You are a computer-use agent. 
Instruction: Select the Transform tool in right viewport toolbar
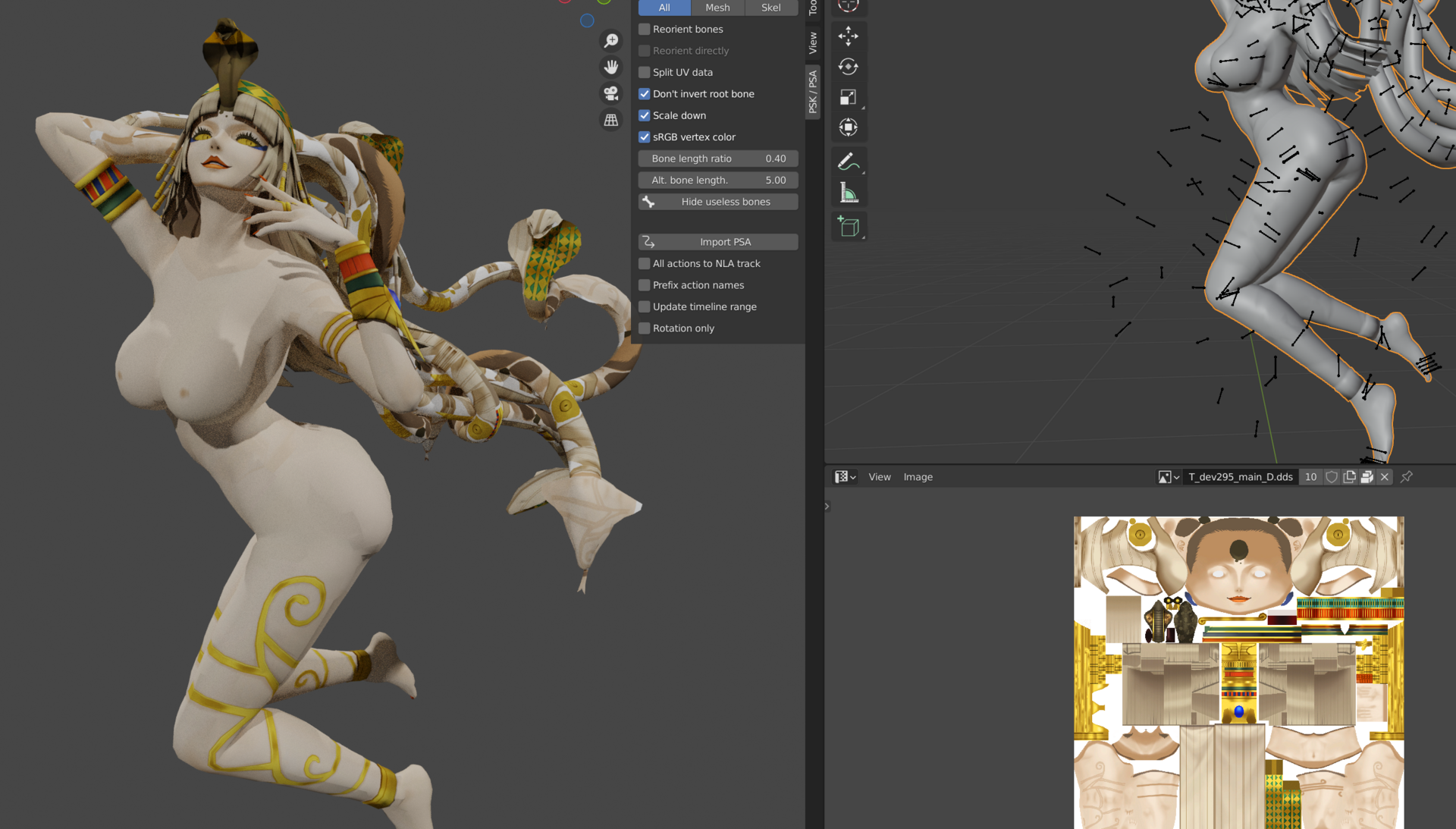[x=849, y=127]
